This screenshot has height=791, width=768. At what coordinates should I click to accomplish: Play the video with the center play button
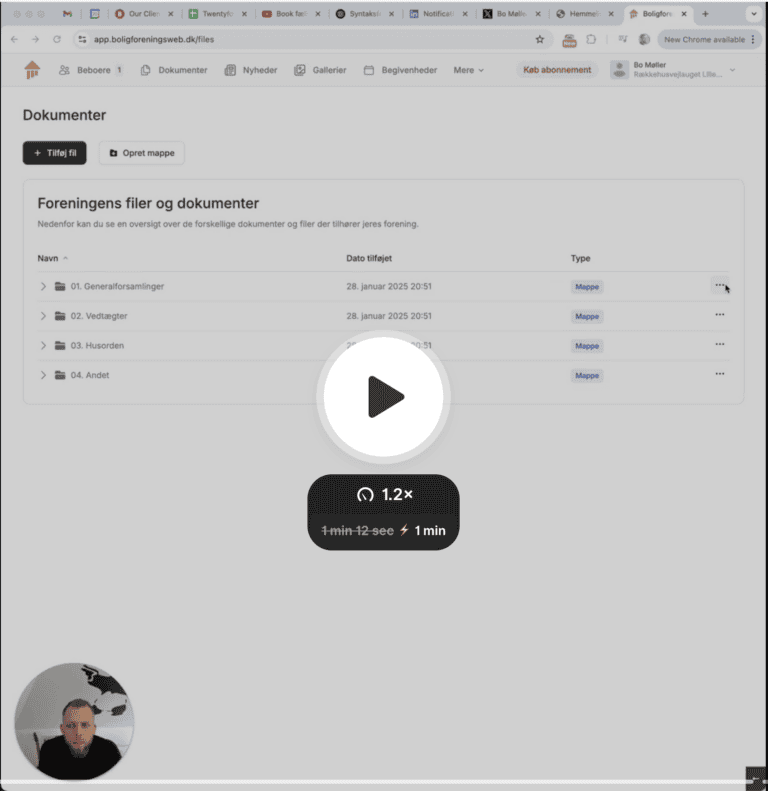[x=383, y=397]
